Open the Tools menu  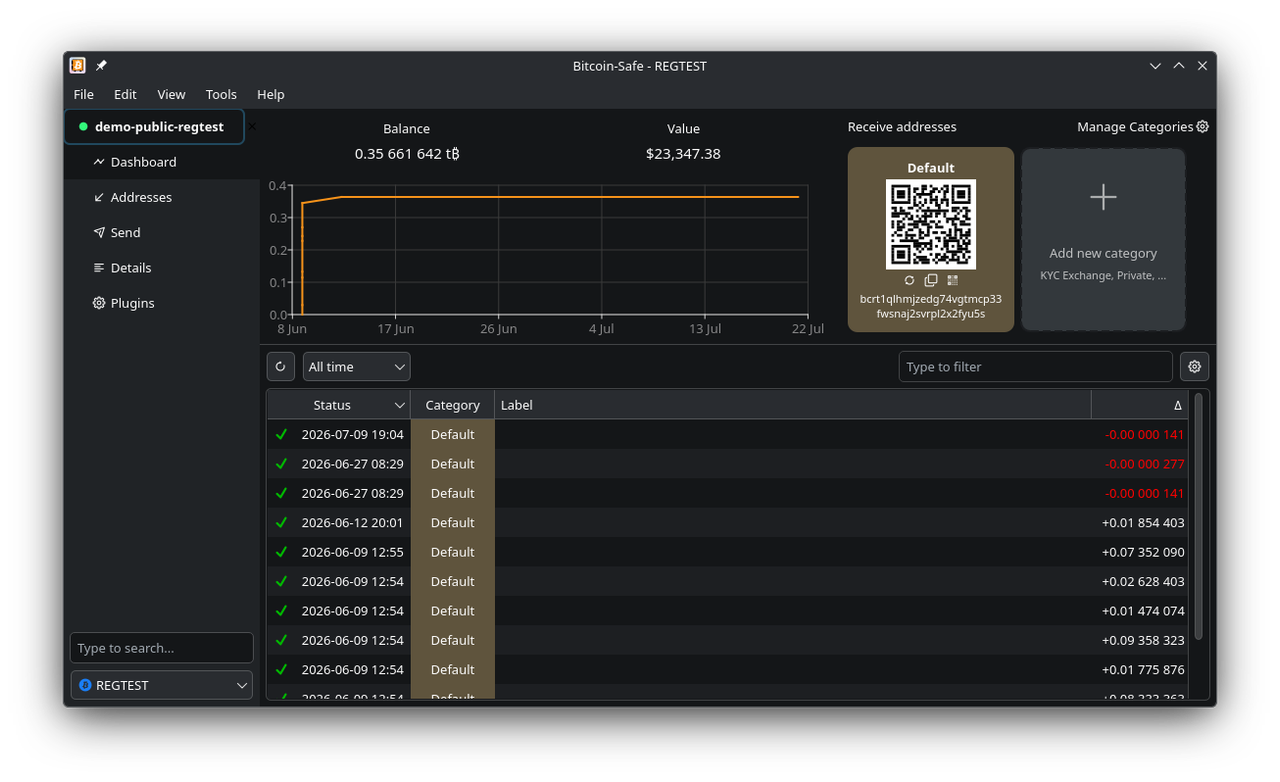[x=221, y=94]
